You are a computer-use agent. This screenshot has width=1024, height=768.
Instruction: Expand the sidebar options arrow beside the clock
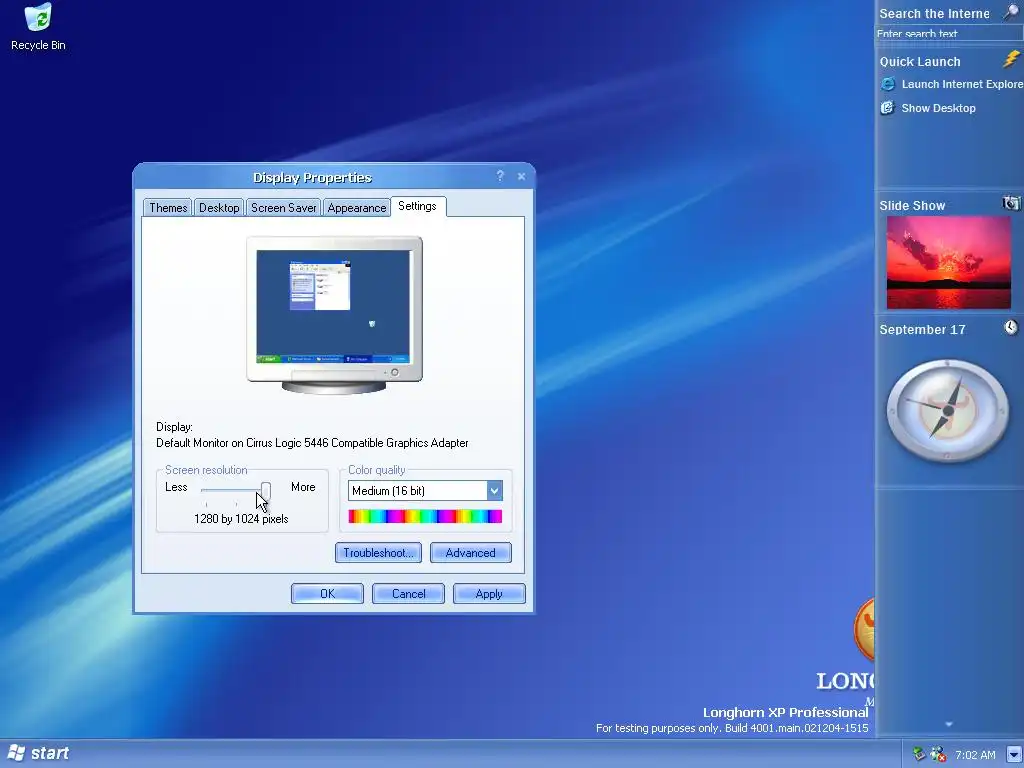pyautogui.click(x=1014, y=754)
